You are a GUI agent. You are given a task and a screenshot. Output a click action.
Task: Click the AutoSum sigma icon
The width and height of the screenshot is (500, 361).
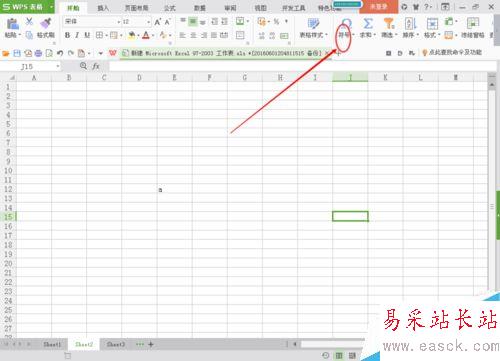[368, 23]
